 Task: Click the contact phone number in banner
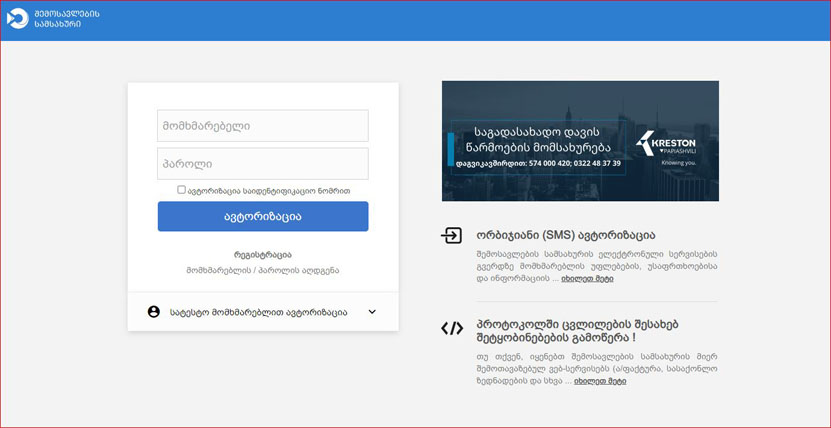tap(575, 163)
